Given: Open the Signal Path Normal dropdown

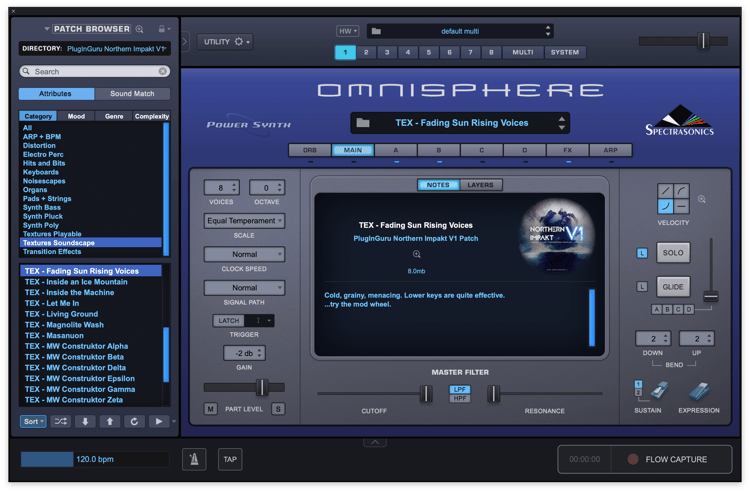Looking at the screenshot, I should [x=244, y=288].
